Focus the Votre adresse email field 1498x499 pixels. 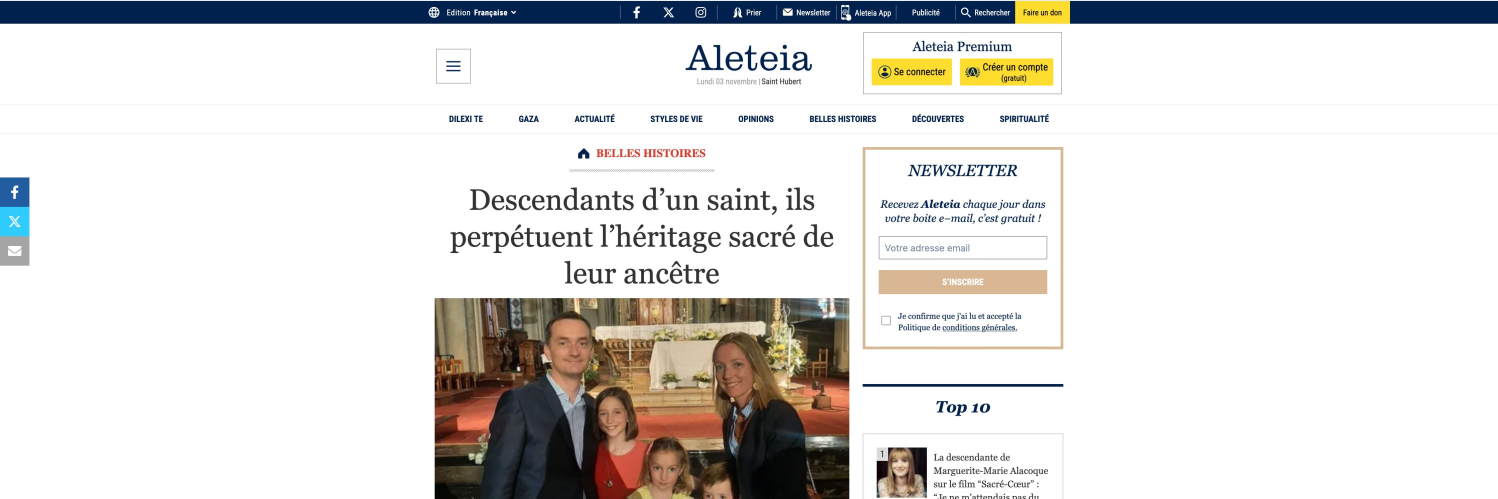(963, 248)
